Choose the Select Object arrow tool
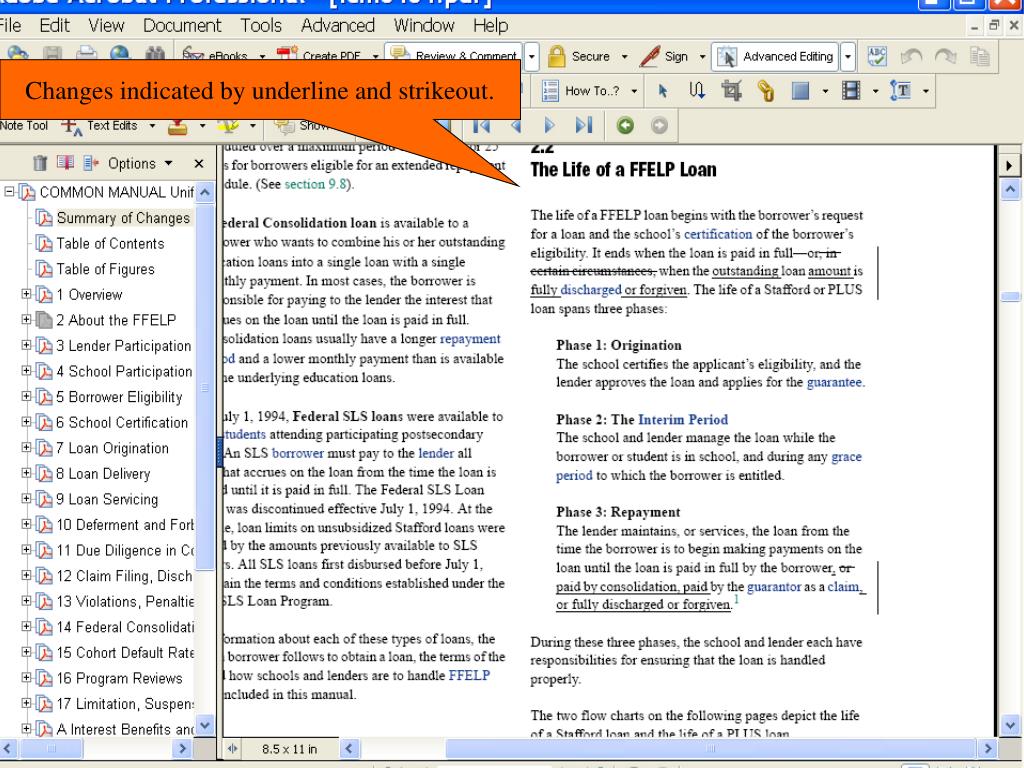Image resolution: width=1024 pixels, height=768 pixels. point(662,91)
